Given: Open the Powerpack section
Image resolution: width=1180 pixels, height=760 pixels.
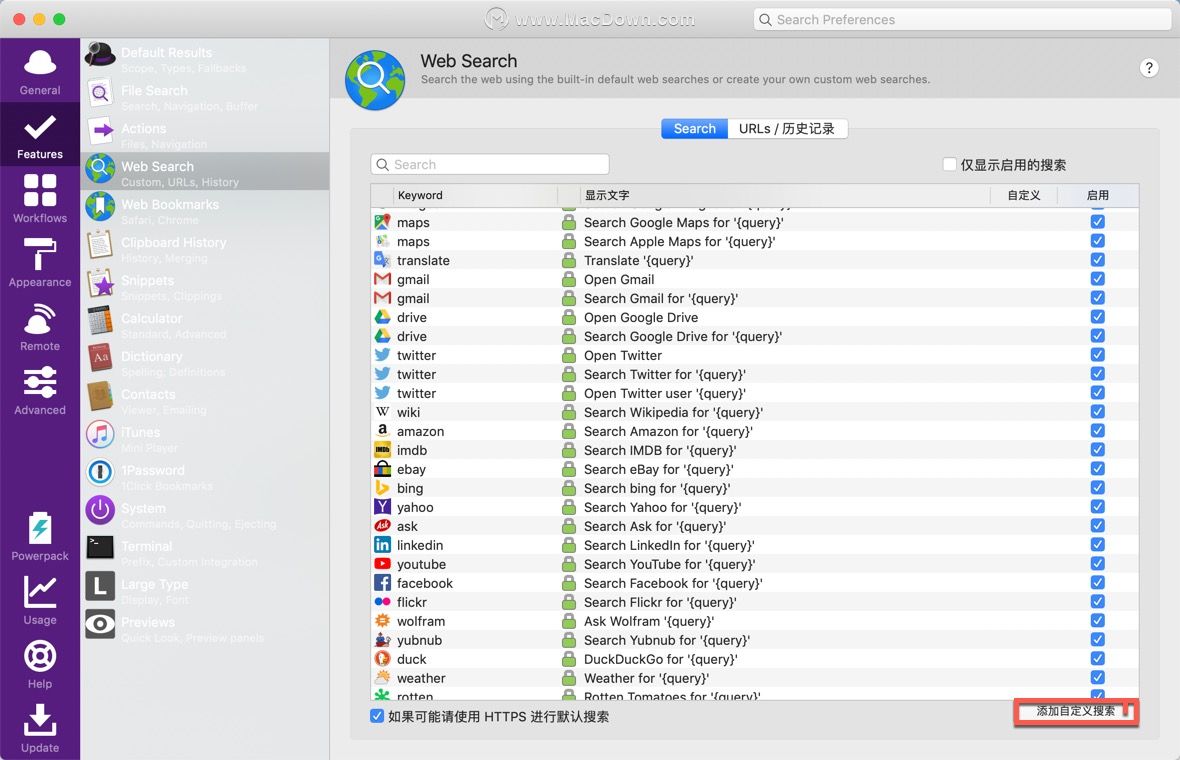Looking at the screenshot, I should 40,536.
